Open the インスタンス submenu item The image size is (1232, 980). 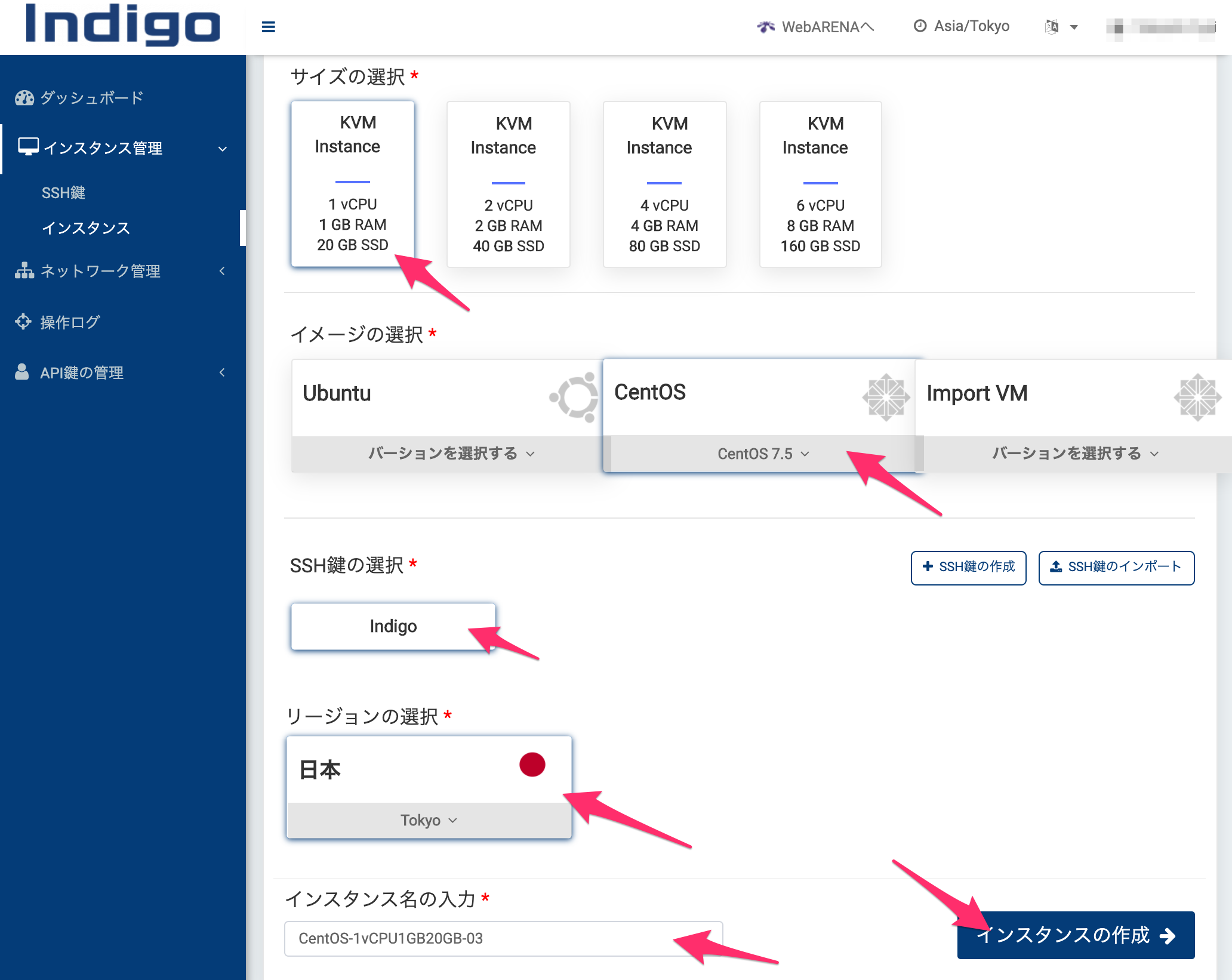click(86, 228)
